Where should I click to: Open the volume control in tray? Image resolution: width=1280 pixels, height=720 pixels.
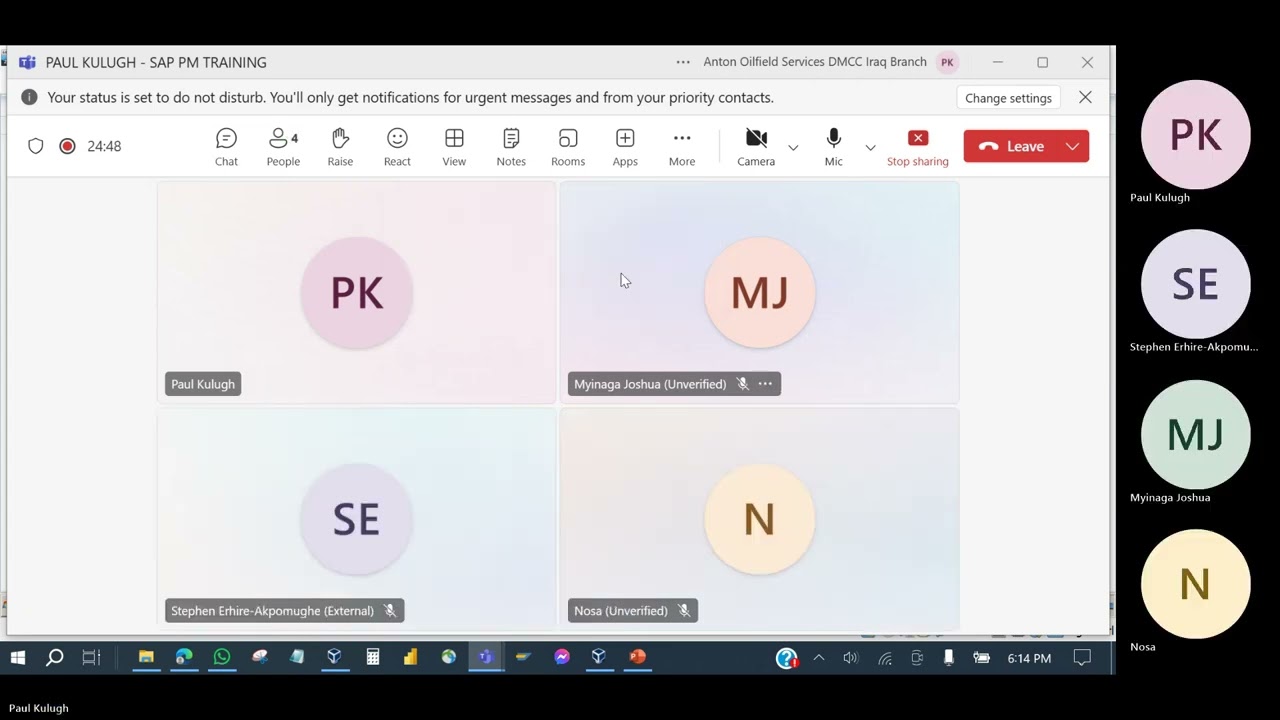(x=851, y=658)
